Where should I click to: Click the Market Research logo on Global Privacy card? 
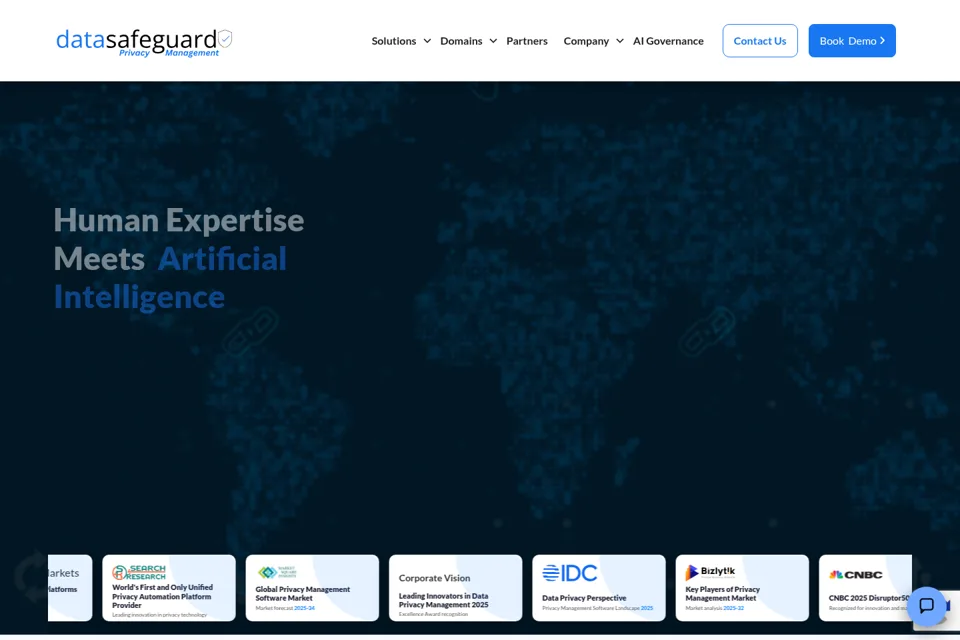click(277, 572)
